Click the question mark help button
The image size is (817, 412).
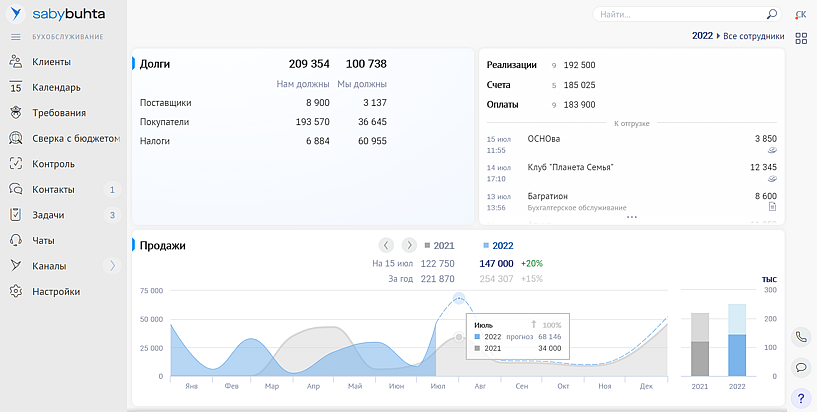pos(801,398)
